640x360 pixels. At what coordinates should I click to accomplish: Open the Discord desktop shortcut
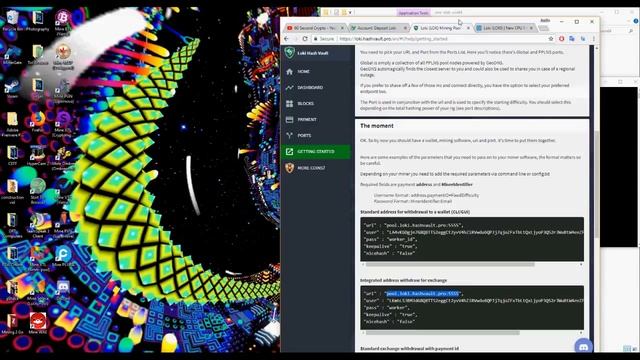63,290
